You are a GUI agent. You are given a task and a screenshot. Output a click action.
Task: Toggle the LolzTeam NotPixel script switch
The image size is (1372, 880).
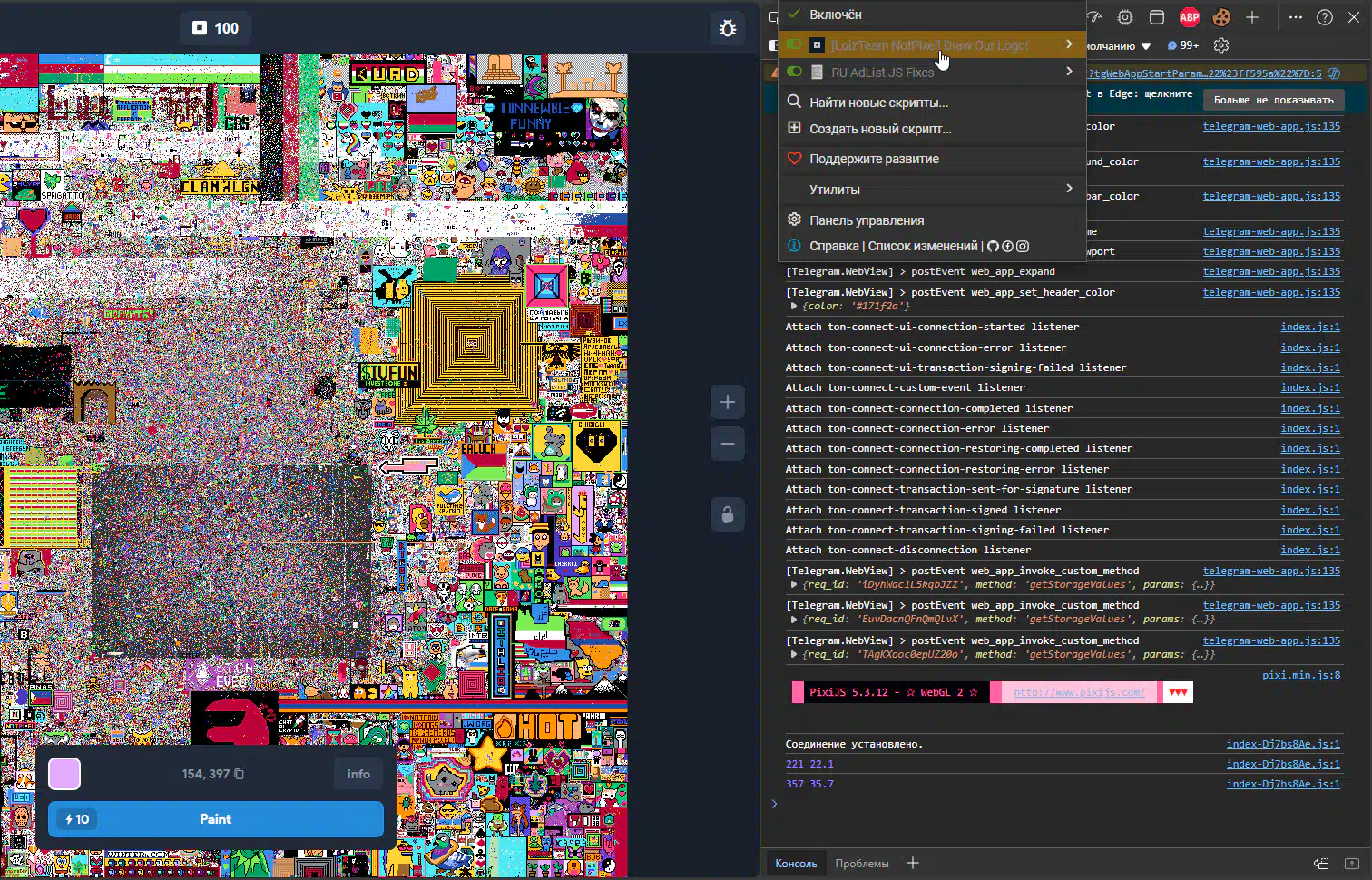(795, 45)
